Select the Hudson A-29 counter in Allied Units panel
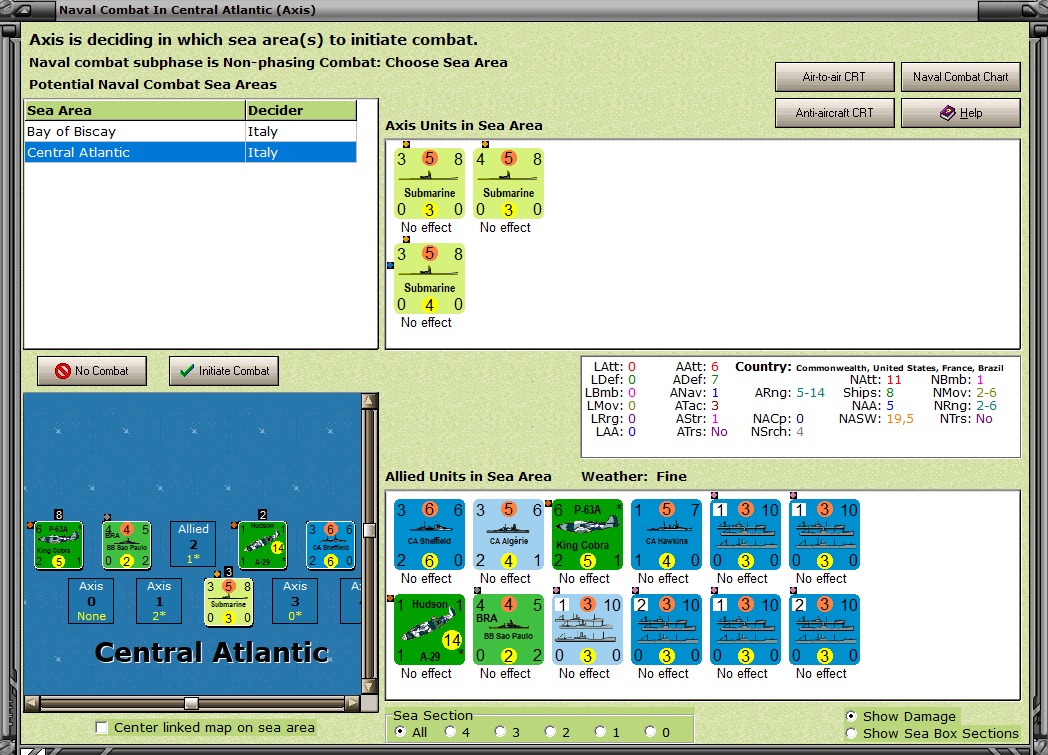This screenshot has height=755, width=1048. click(429, 629)
